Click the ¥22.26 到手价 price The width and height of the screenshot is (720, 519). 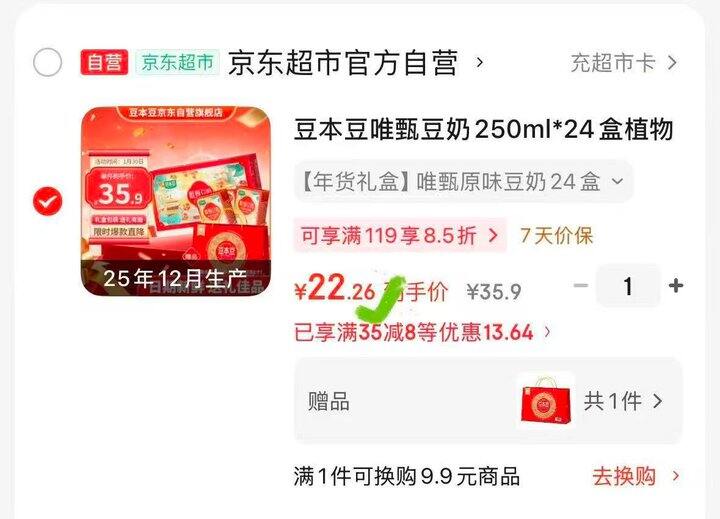(x=371, y=289)
